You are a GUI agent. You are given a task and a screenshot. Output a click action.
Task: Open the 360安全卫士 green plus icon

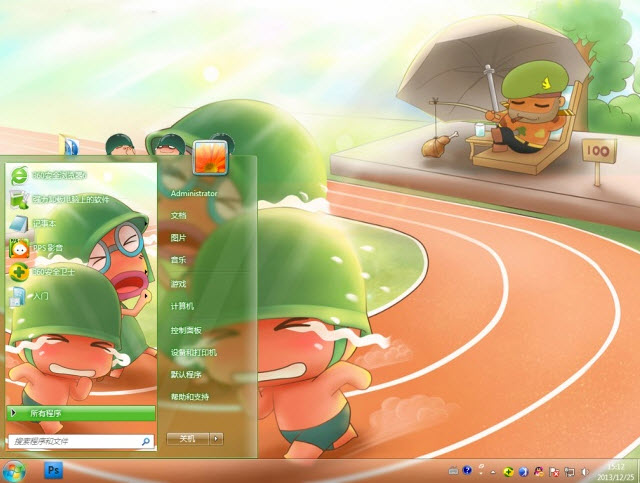pos(19,272)
